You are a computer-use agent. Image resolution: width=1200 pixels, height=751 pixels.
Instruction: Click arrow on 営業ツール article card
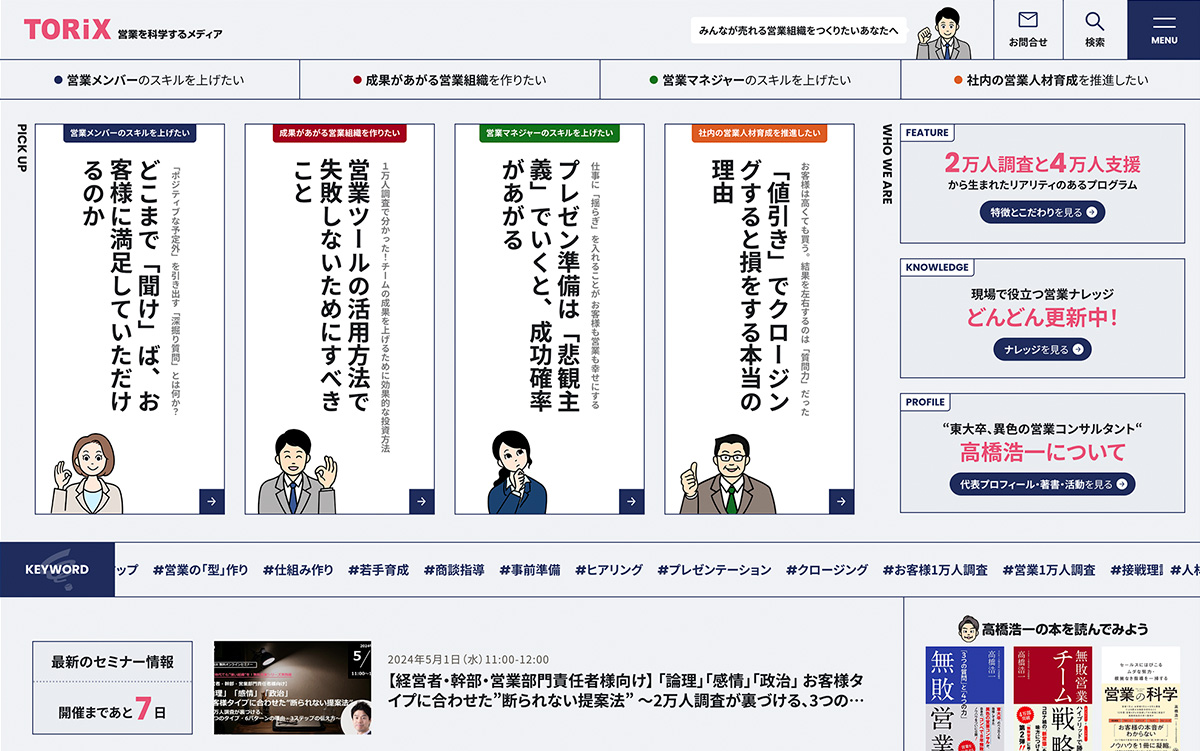[421, 501]
